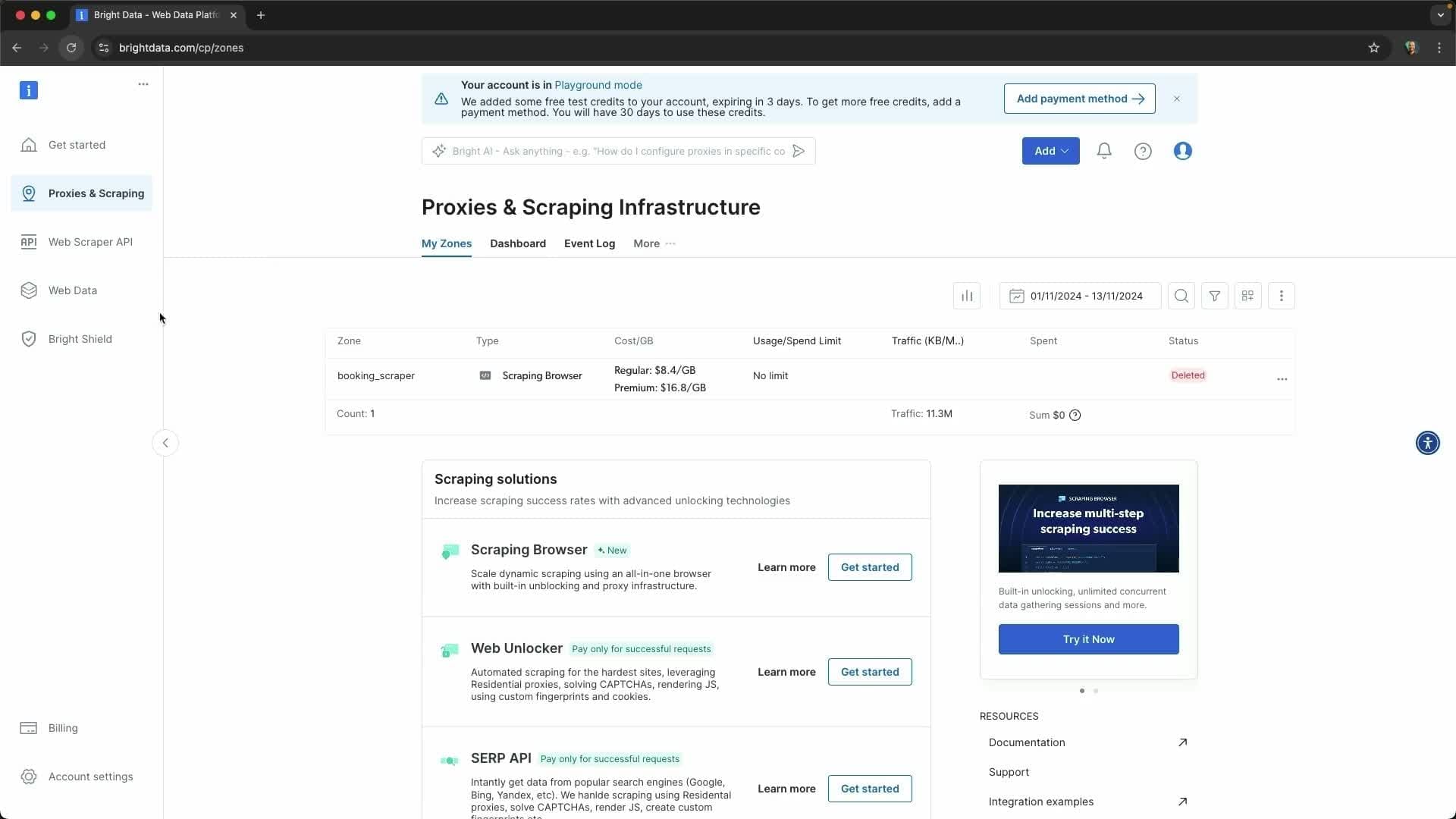
Task: Open notifications bell icon
Action: click(x=1104, y=151)
